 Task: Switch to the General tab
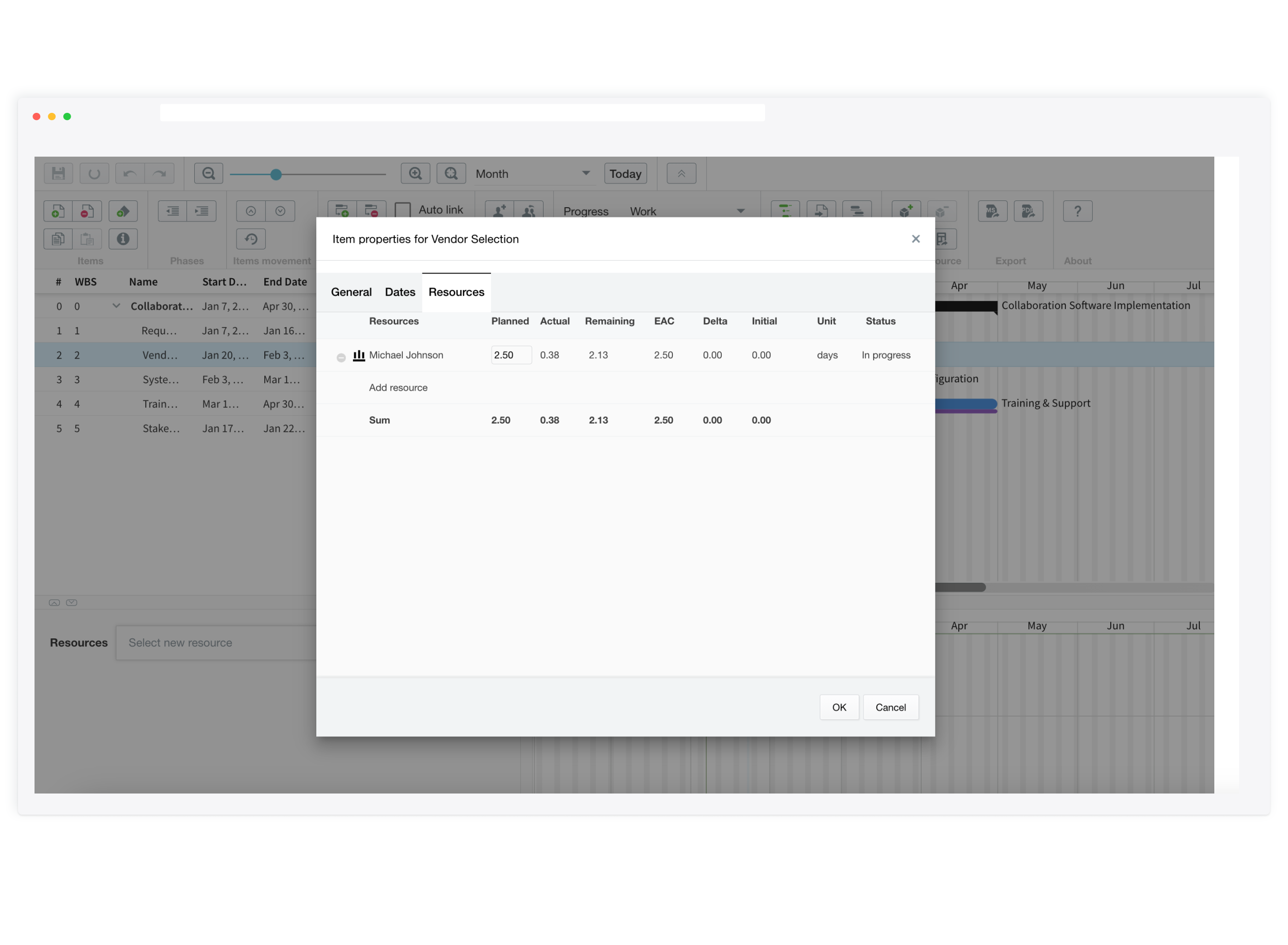click(351, 292)
